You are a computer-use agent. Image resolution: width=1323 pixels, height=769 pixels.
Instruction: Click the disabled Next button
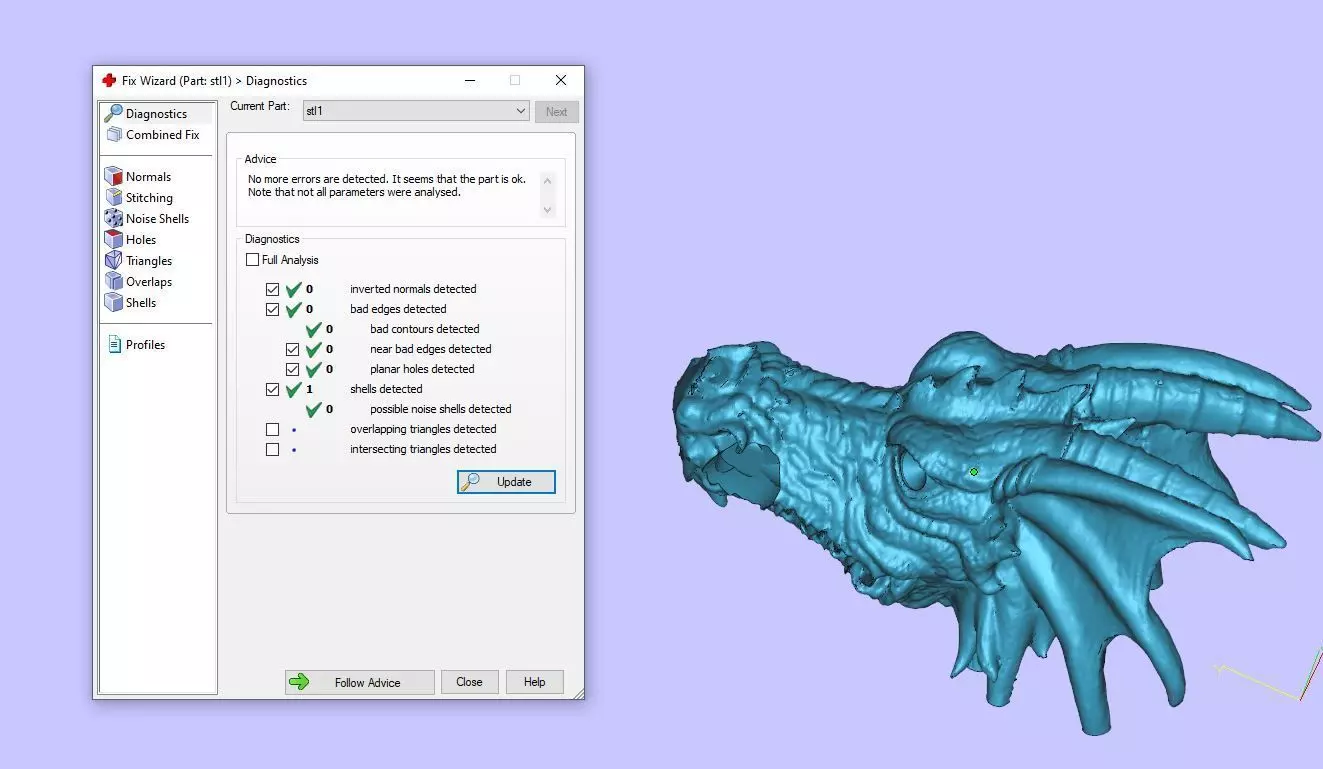point(556,111)
